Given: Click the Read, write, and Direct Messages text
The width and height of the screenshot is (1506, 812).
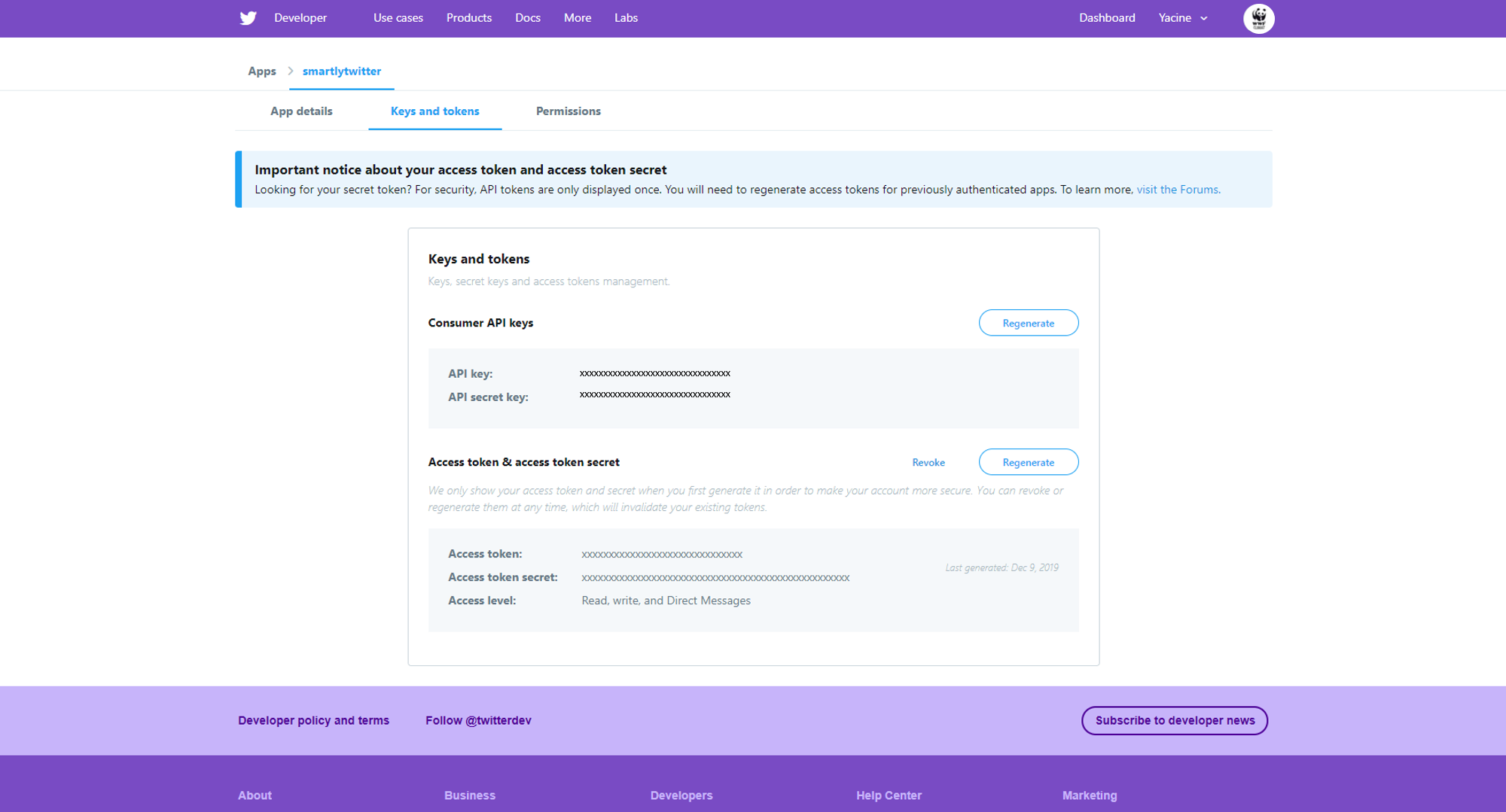Looking at the screenshot, I should pos(666,601).
